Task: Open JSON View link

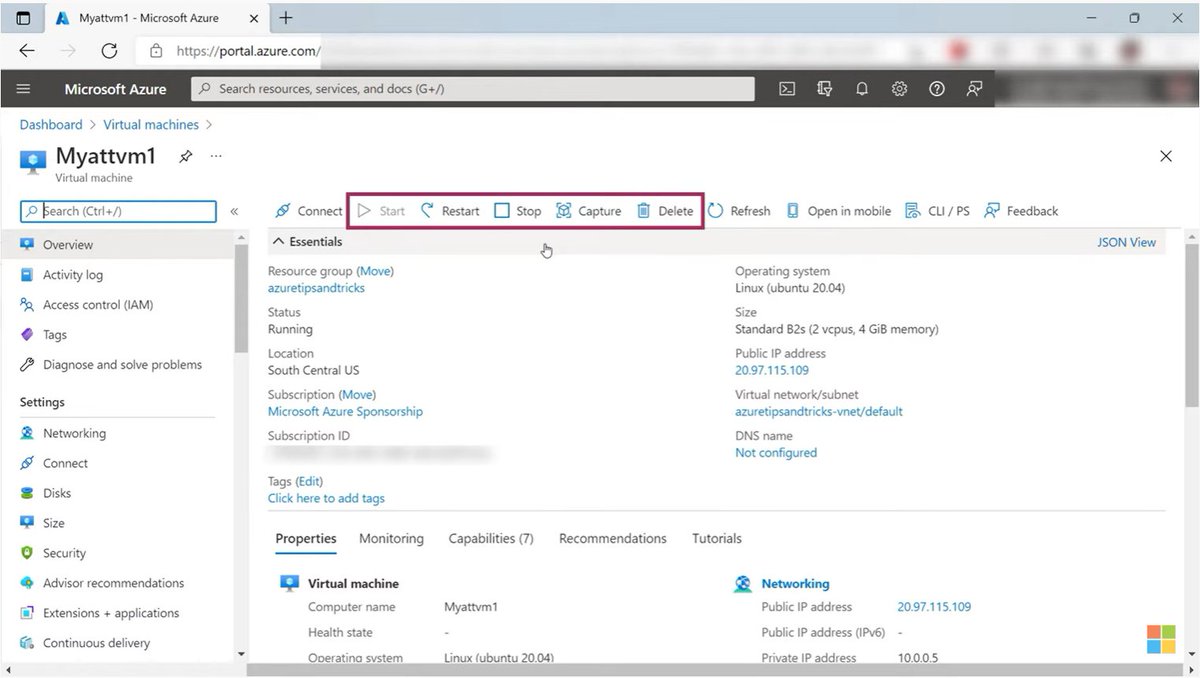Action: tap(1126, 242)
